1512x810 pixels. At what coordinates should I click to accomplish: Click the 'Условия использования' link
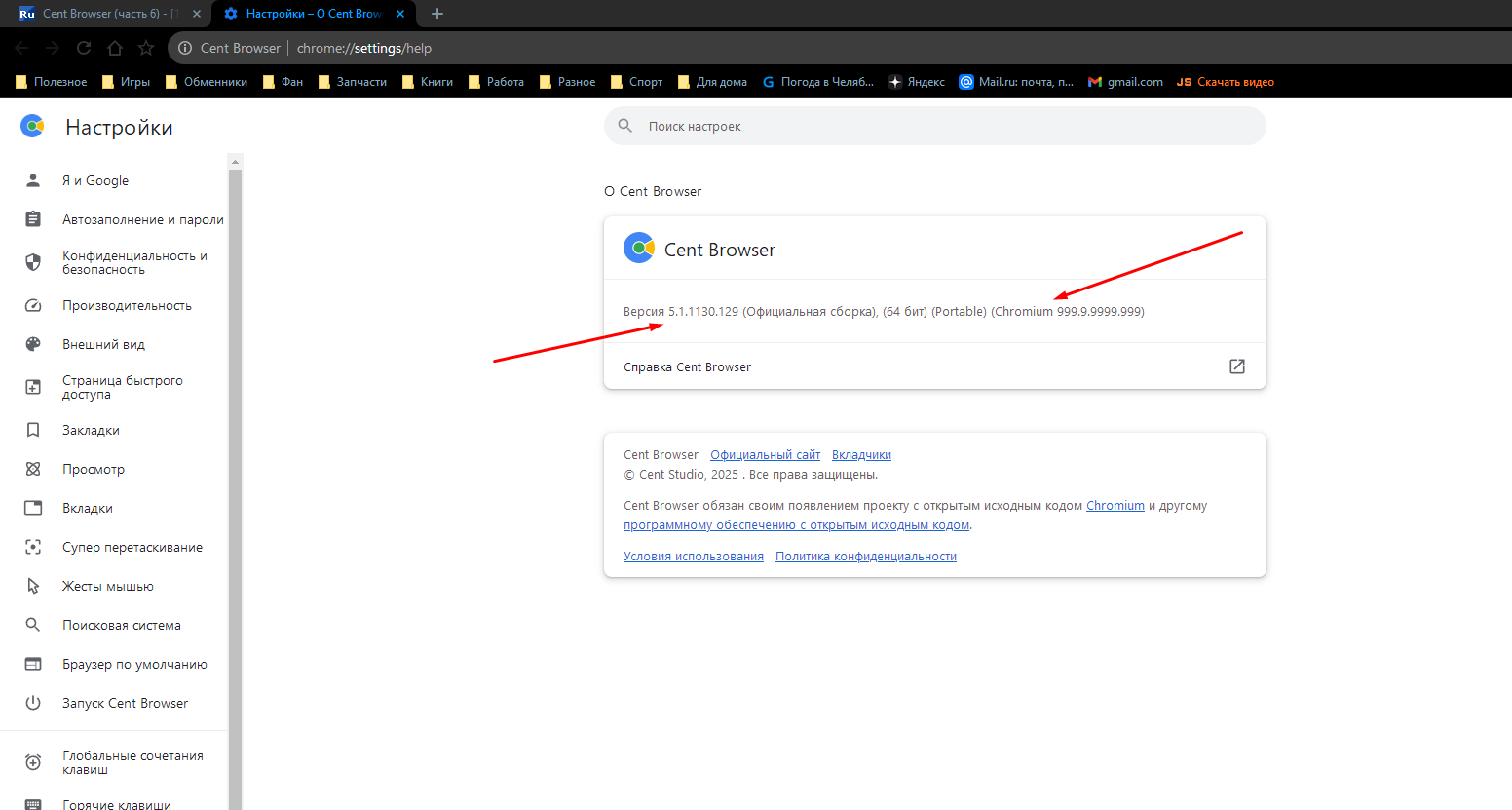(693, 557)
